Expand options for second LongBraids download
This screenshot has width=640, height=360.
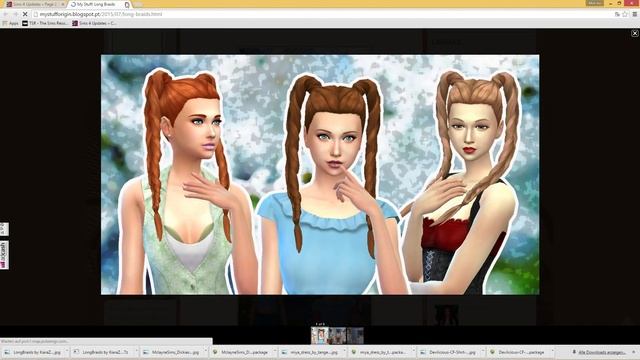pyautogui.click(x=137, y=352)
